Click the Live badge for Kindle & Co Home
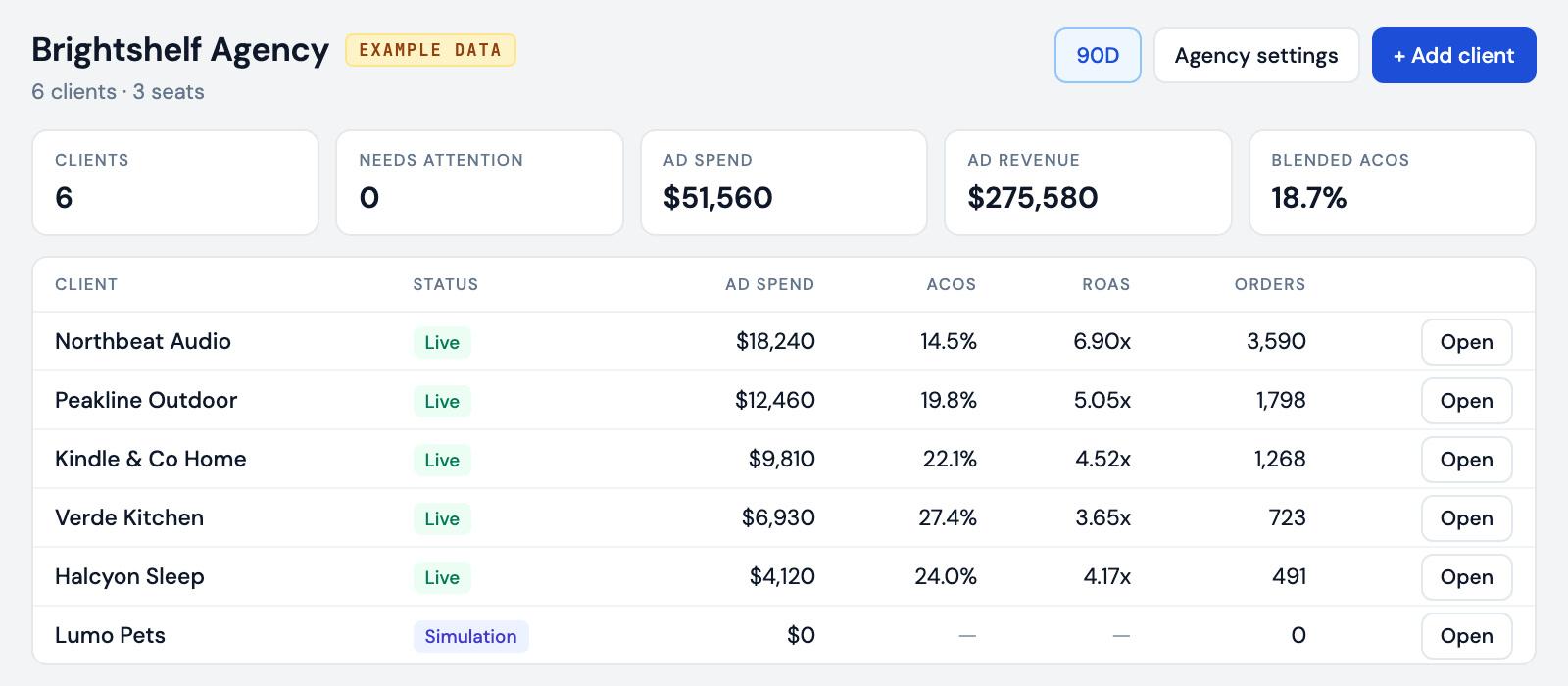Viewport: 1568px width, 686px height. (442, 460)
